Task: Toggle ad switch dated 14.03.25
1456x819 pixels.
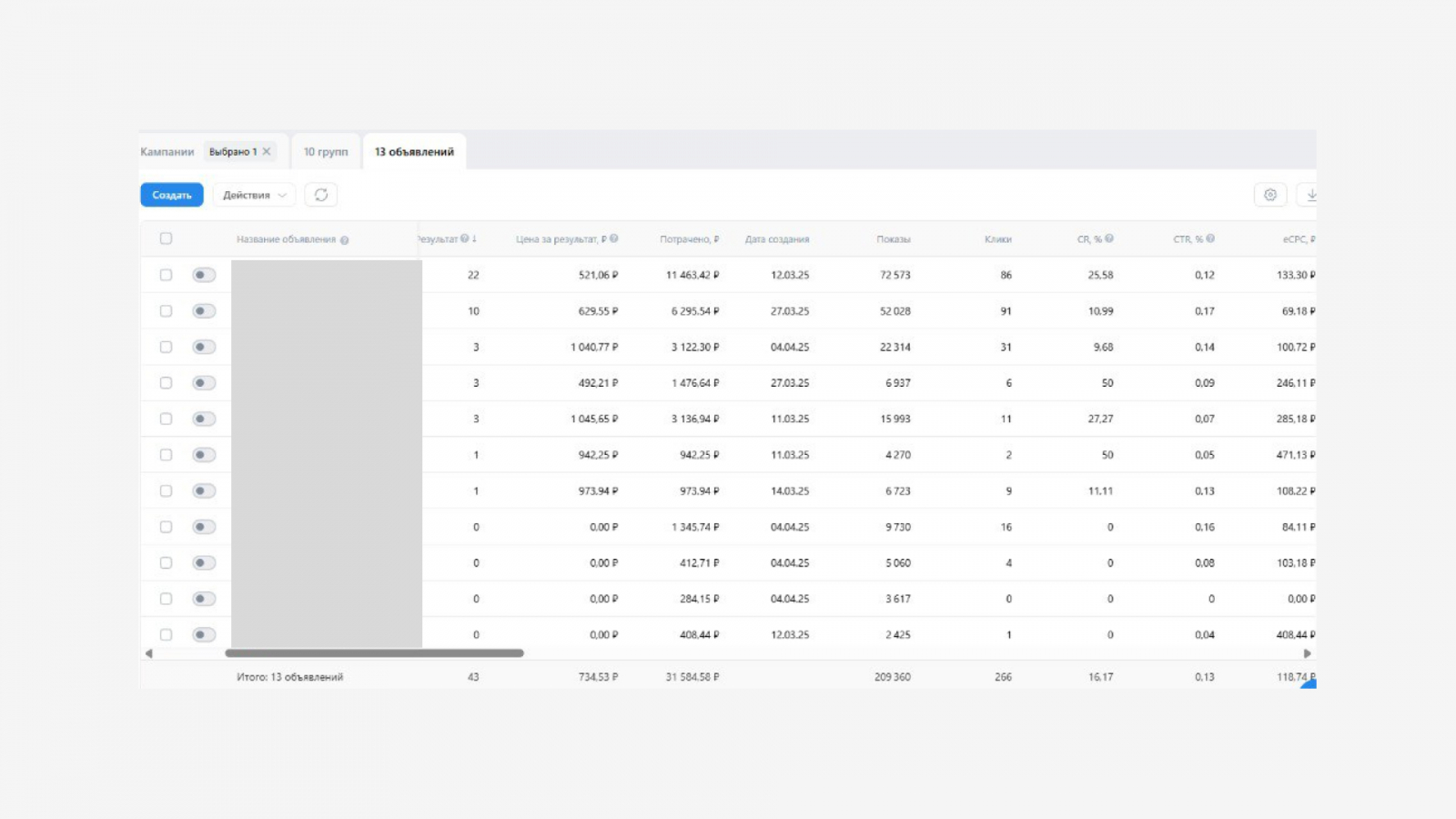Action: [x=204, y=491]
